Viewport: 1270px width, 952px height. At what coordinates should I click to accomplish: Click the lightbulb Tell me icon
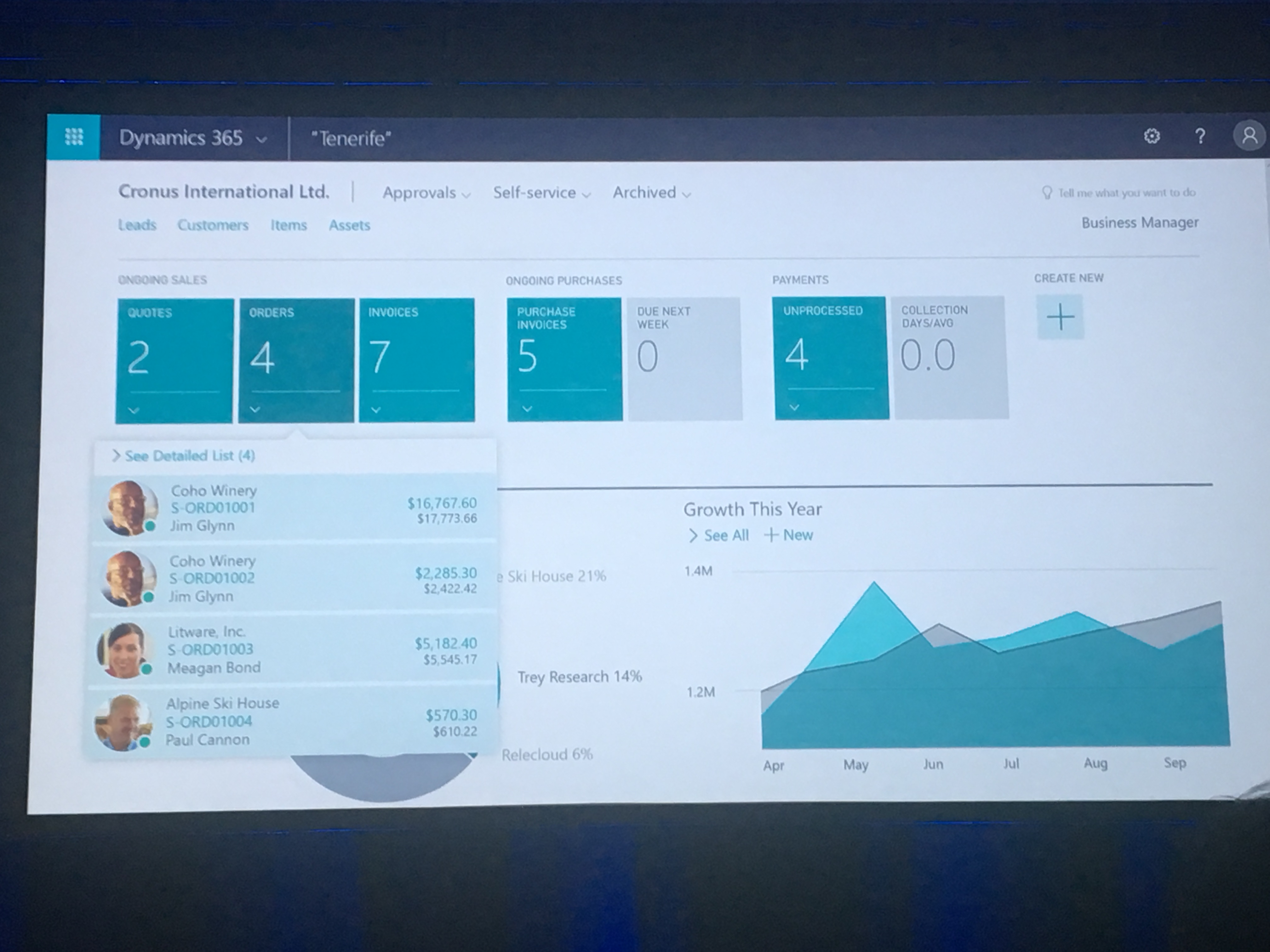1047,193
